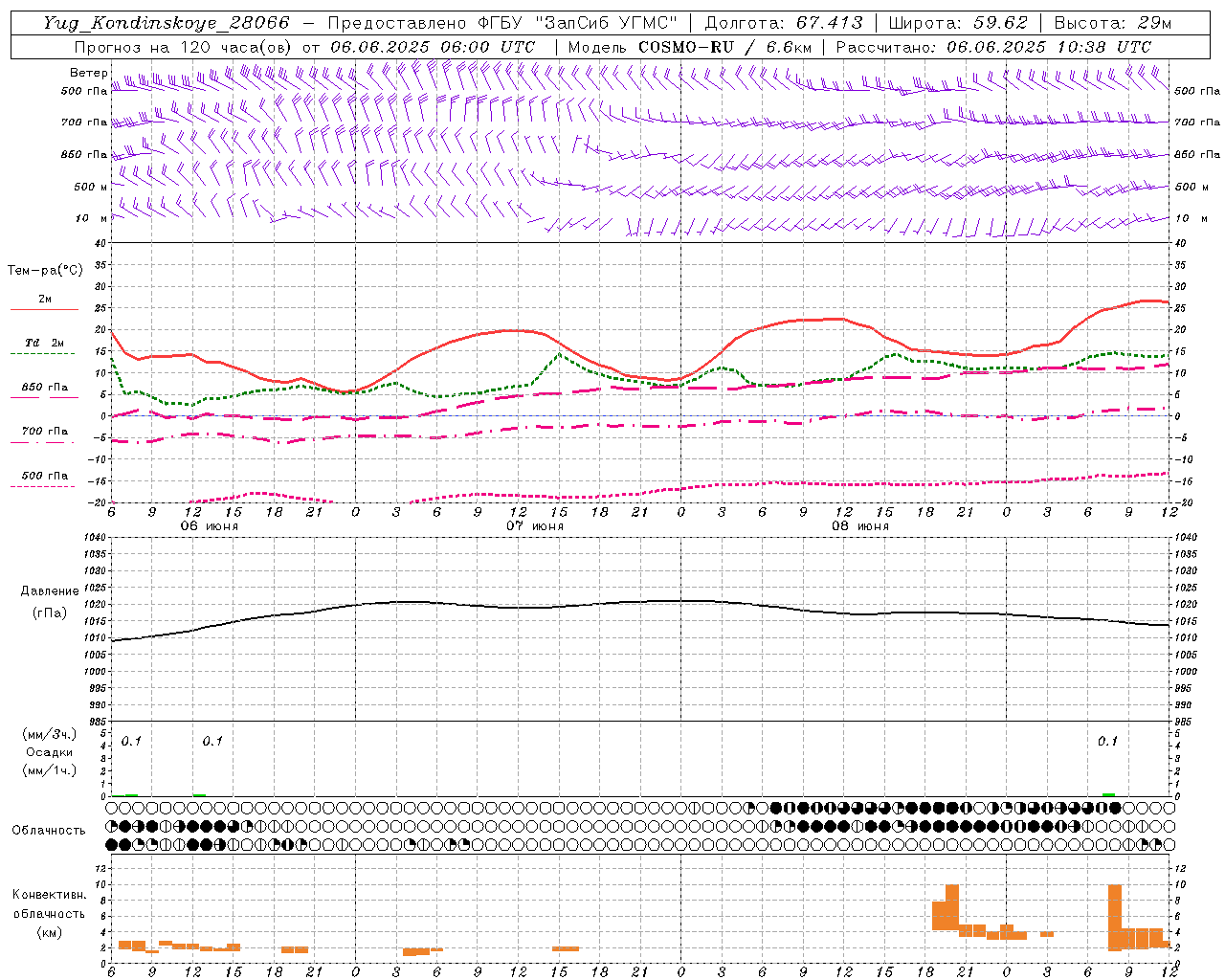Select the 'Модель COSMO-RU / 6.6км' text
Viewport: 1225px width, 980px height.
690,47
